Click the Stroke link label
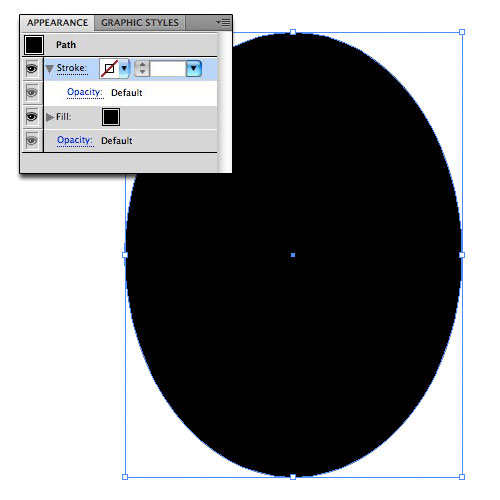500x500 pixels. point(72,68)
